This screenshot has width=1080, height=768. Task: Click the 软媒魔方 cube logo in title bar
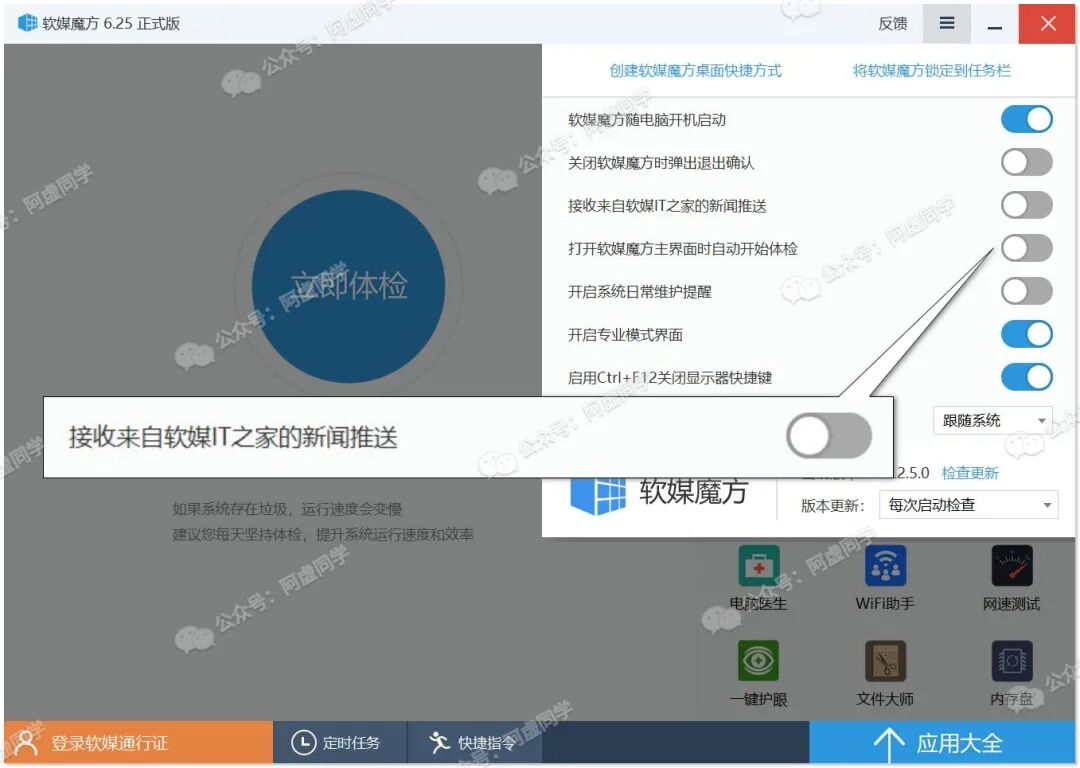[x=28, y=23]
